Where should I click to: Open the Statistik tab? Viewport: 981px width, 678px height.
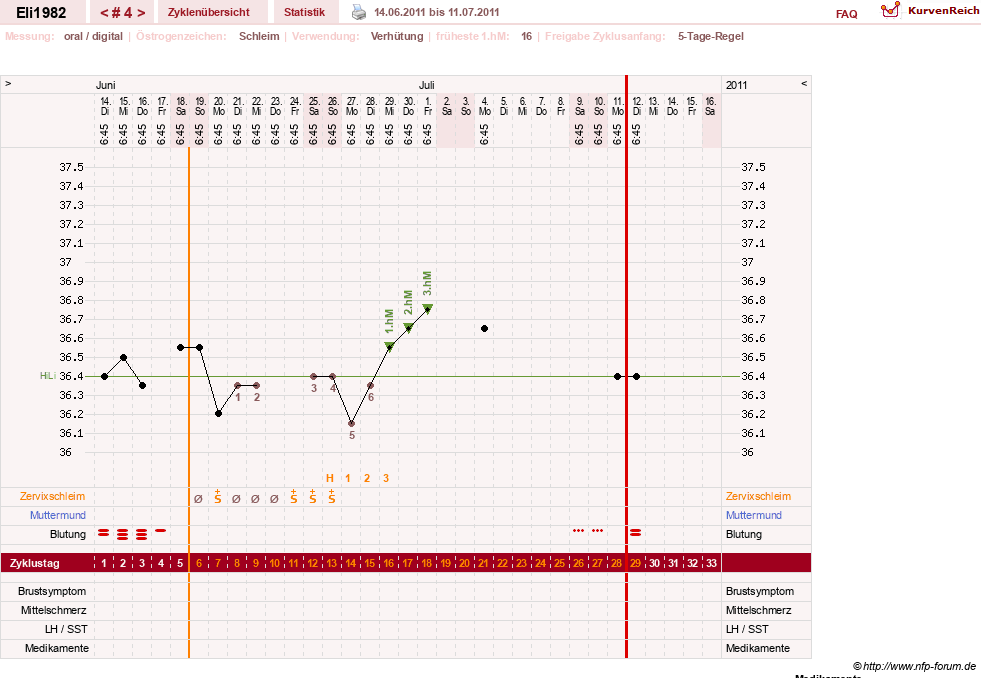(x=304, y=13)
